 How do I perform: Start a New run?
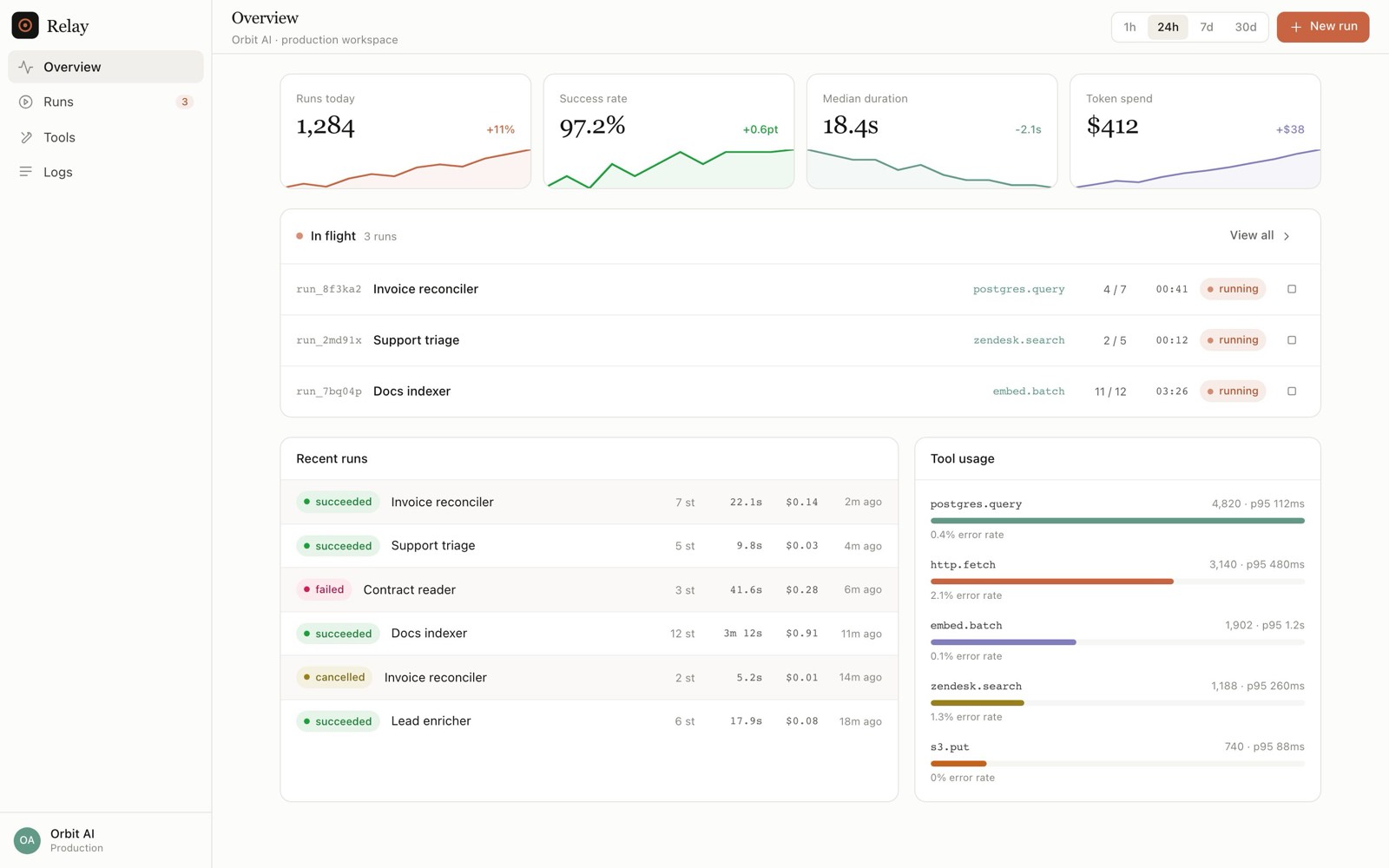[1322, 27]
